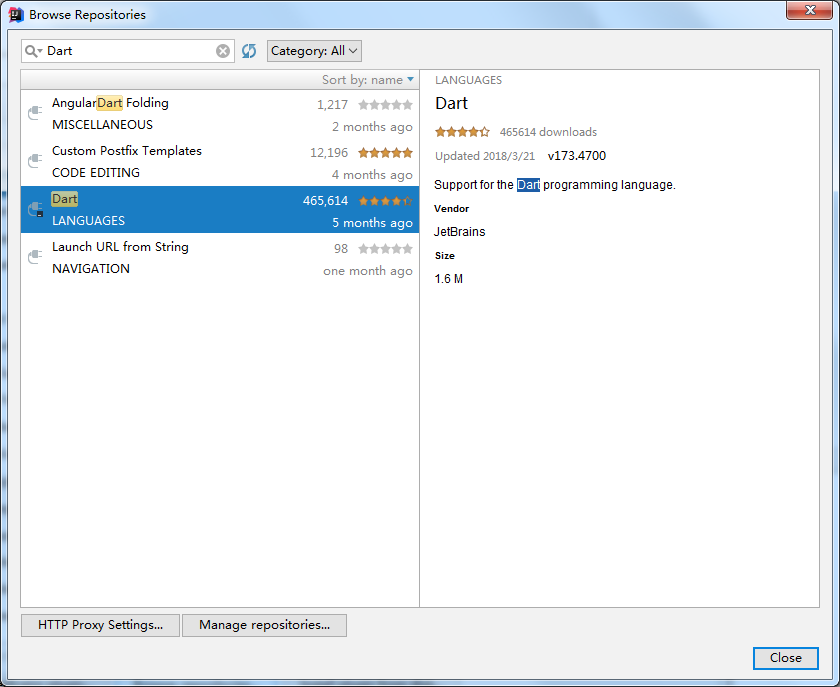Open Manage repositories dialog
840x687 pixels.
pyautogui.click(x=265, y=625)
